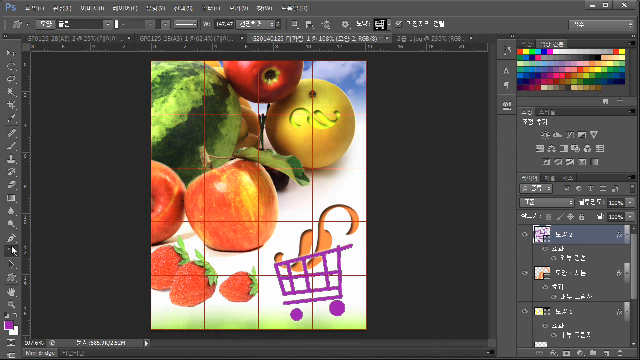This screenshot has width=640, height=360.
Task: Delete the selected layer via trash icon
Action: 620,353
